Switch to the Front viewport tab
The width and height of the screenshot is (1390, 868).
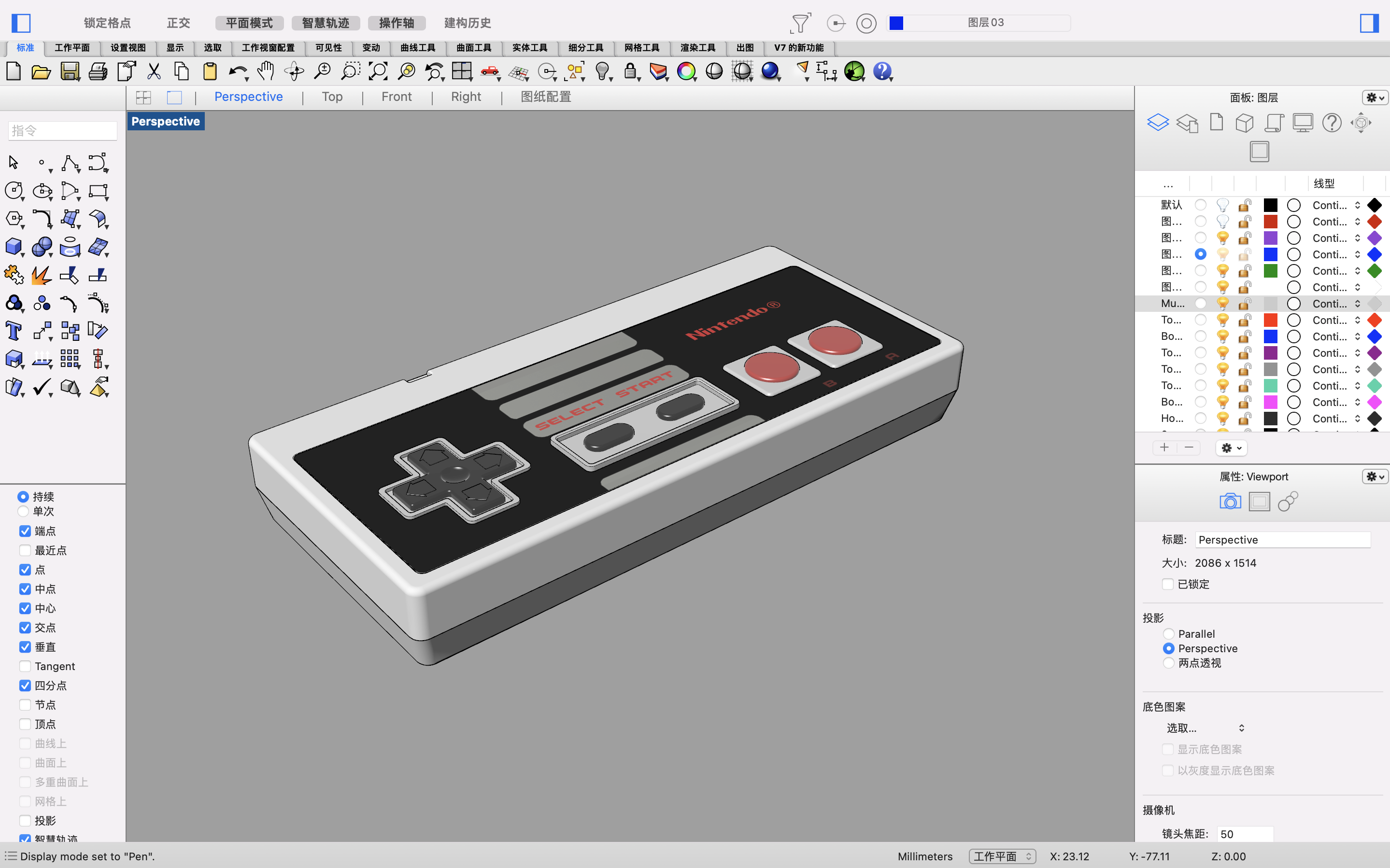click(x=397, y=97)
